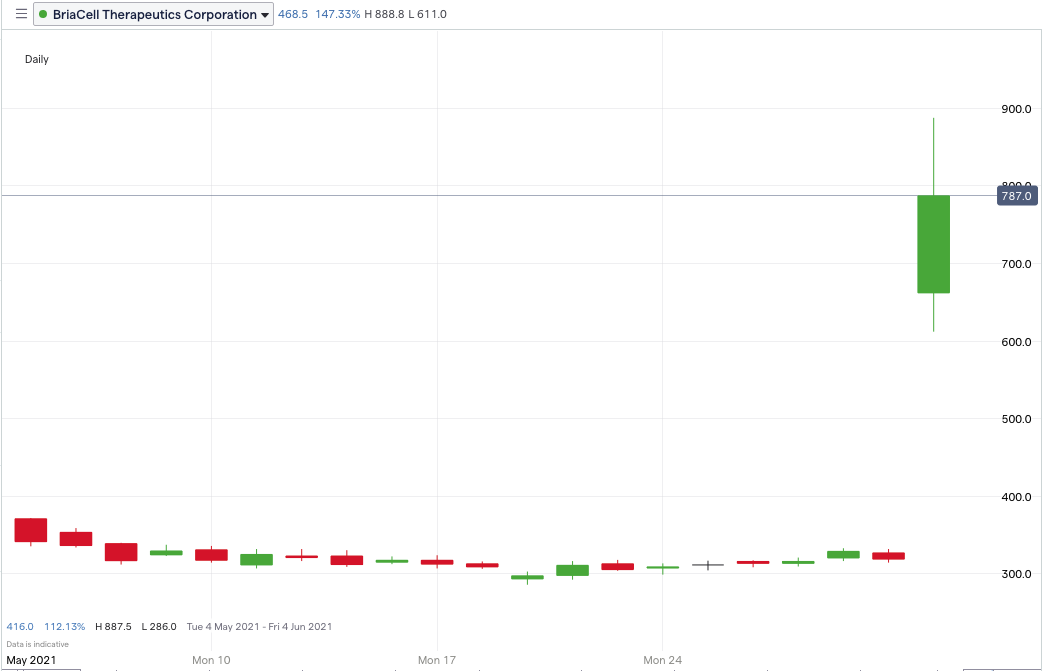Screen dimensions: 1042x671
Task: Click the Tue 4 May 2021 - Fri 4 Jun 2021 range
Action: [x=259, y=626]
